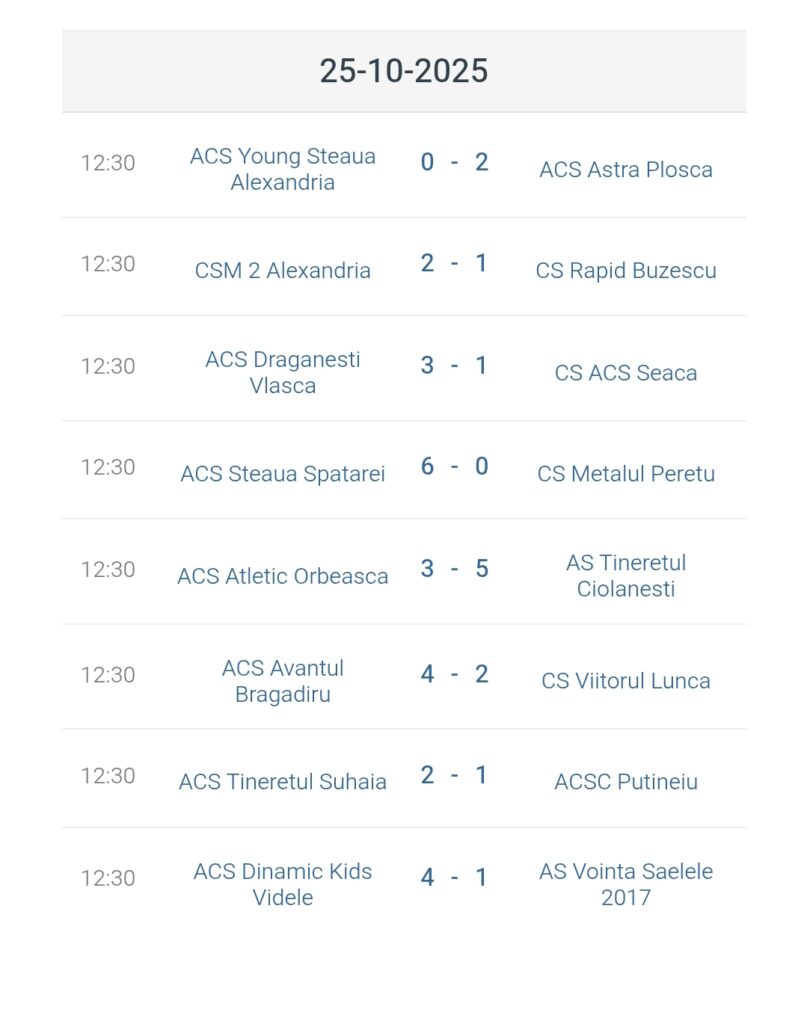The width and height of the screenshot is (801, 1024).
Task: Select CS Rapid Buzescu team name
Action: (x=626, y=270)
